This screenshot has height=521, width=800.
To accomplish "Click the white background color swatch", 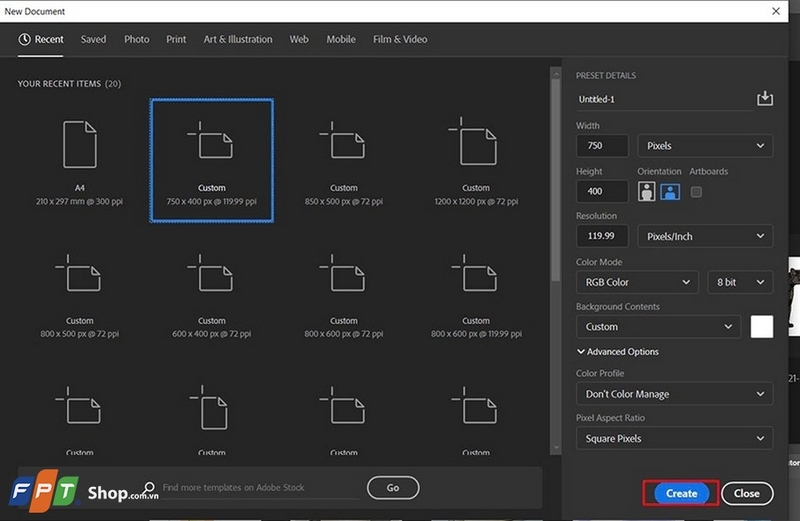I will pyautogui.click(x=761, y=327).
